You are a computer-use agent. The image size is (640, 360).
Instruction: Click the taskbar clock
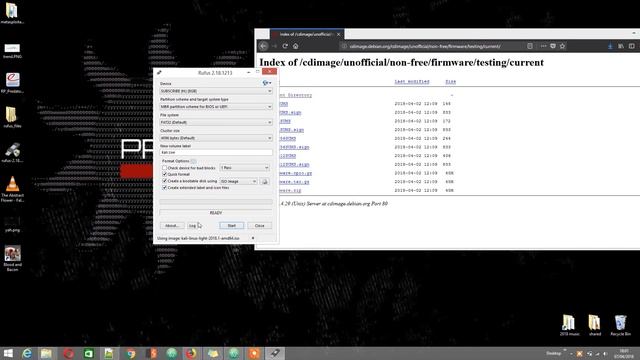pos(624,354)
